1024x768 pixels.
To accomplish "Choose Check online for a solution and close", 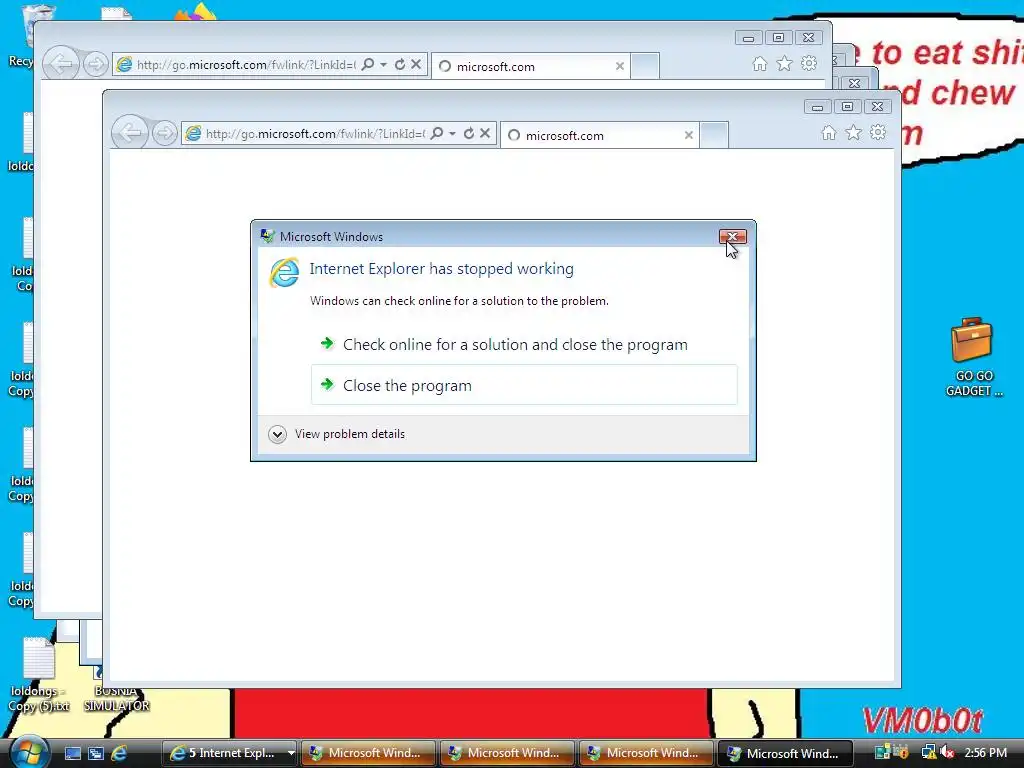I will coord(524,344).
